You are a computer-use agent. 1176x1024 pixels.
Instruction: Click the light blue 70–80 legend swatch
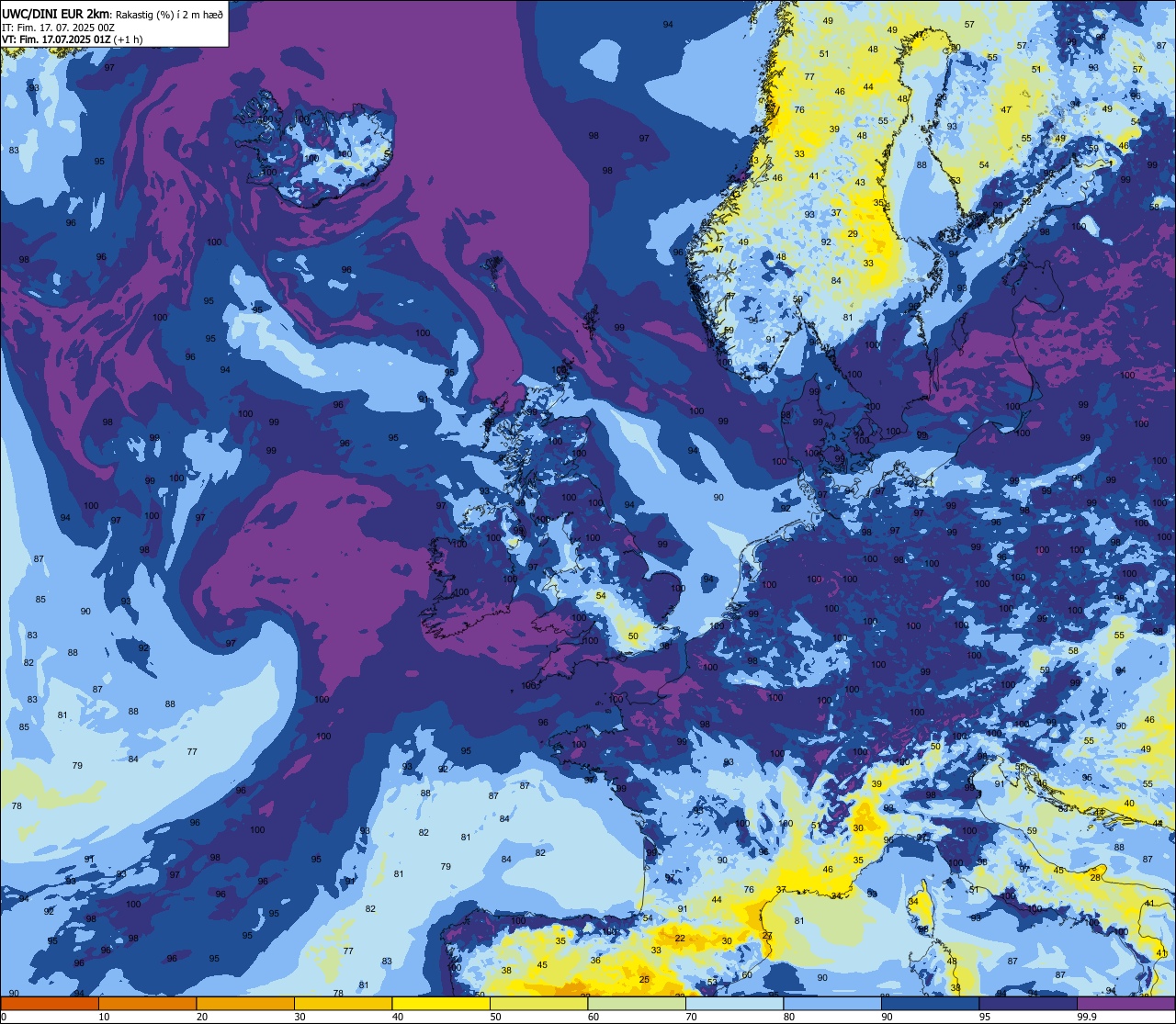click(734, 1003)
